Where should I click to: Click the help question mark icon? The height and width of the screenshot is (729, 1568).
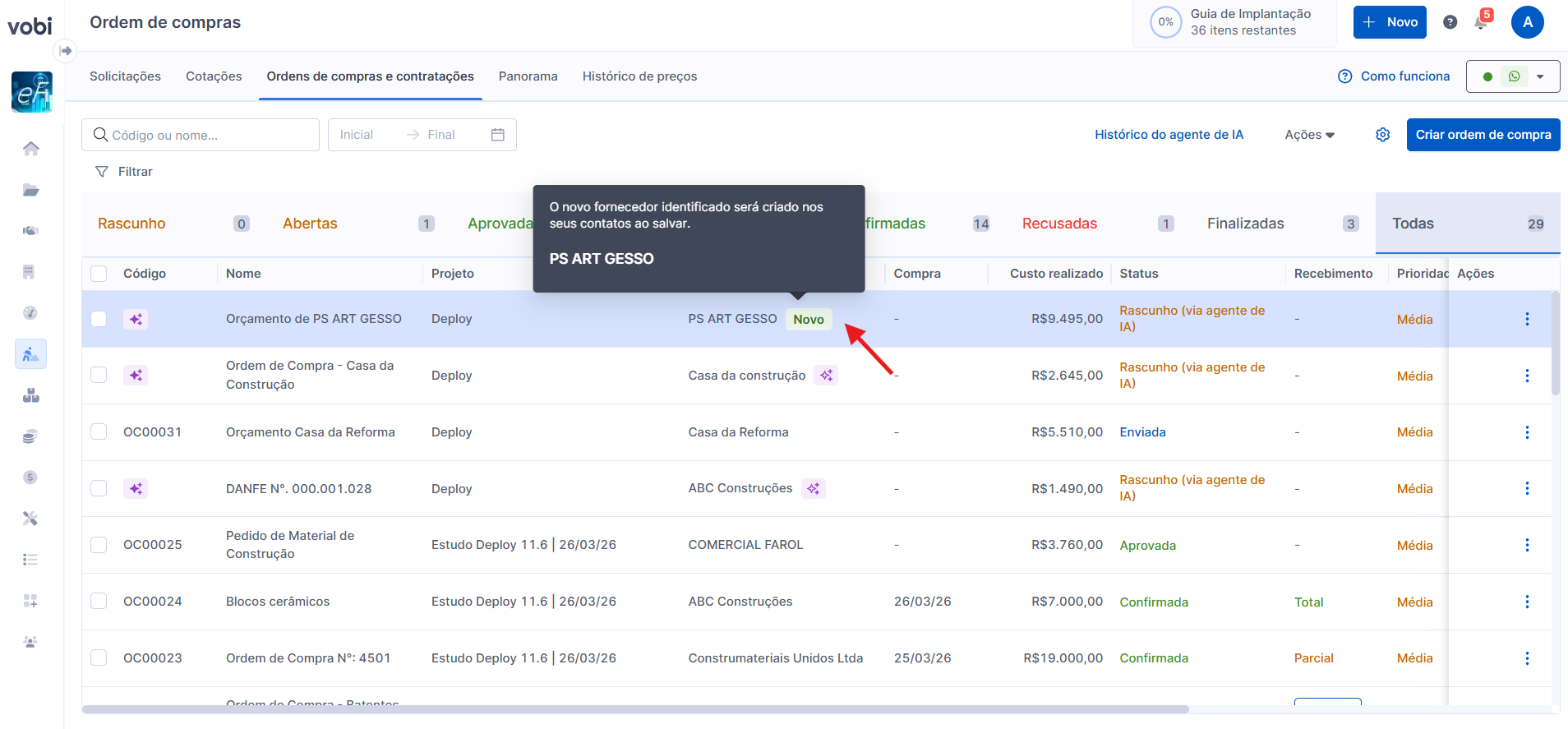pyautogui.click(x=1450, y=22)
